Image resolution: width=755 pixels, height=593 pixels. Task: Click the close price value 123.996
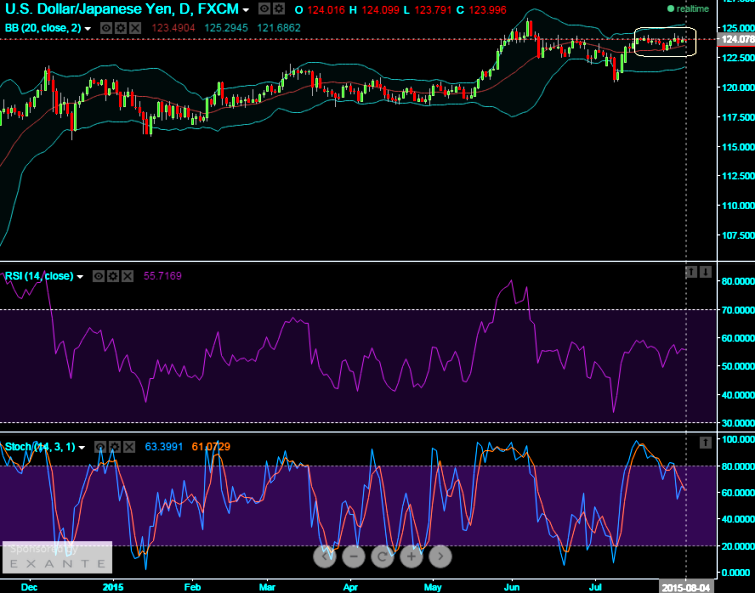(487, 10)
